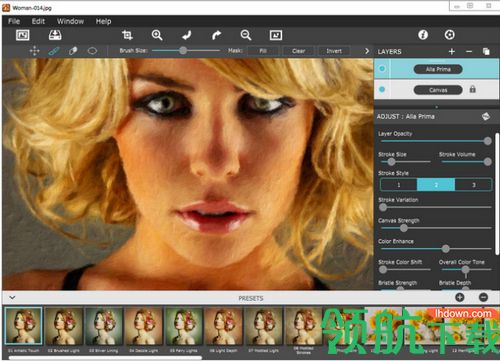Click the lock icon on Canvas layer
The width and height of the screenshot is (500, 361).
click(473, 89)
